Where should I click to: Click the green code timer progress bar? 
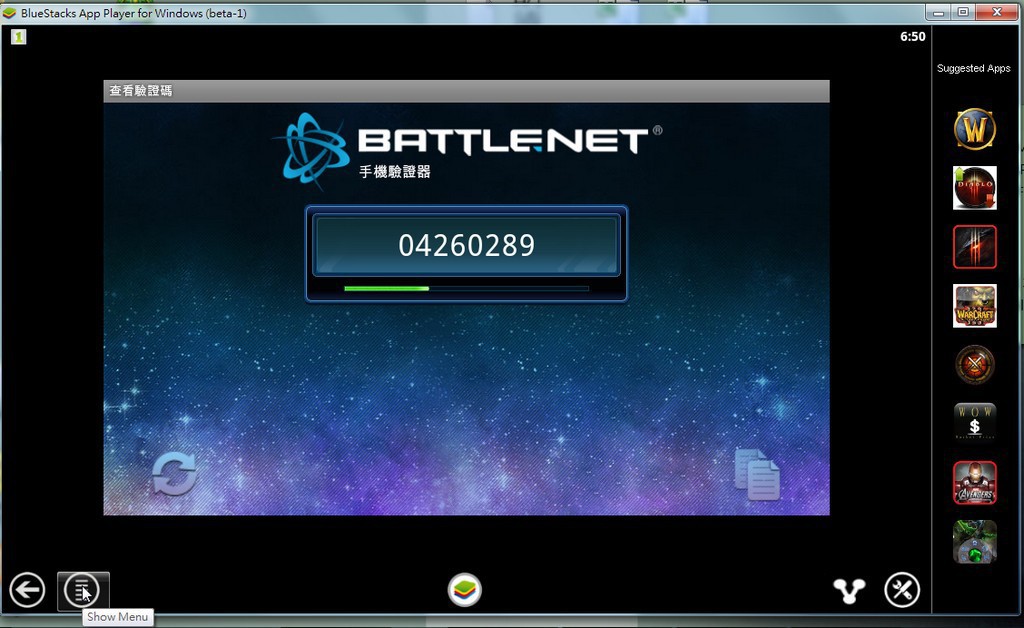coord(466,288)
